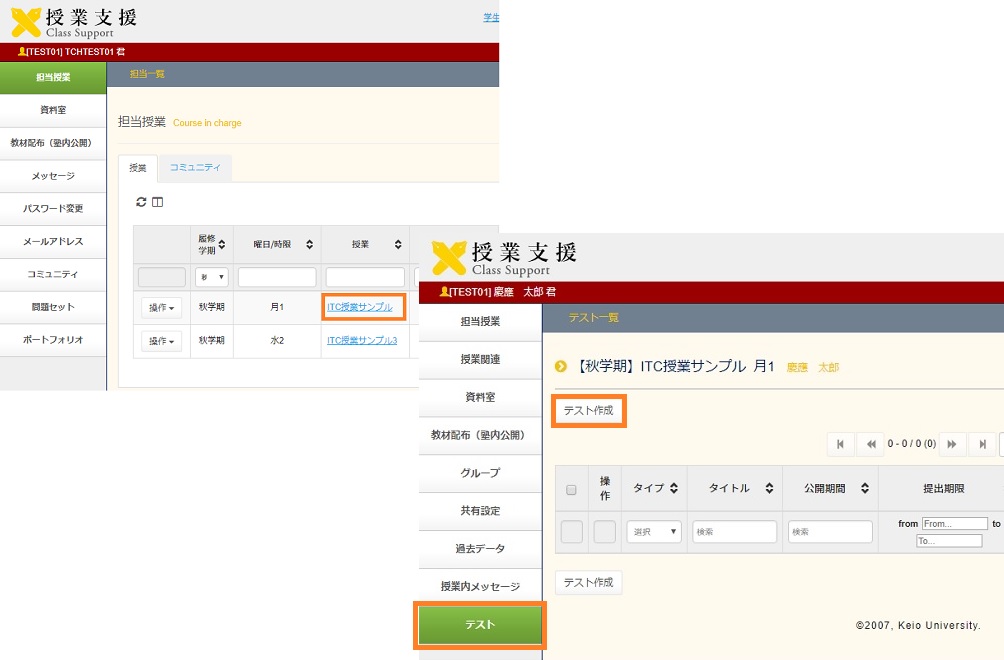
Task: Open the ITC授業サンプル course link
Action: click(x=360, y=307)
